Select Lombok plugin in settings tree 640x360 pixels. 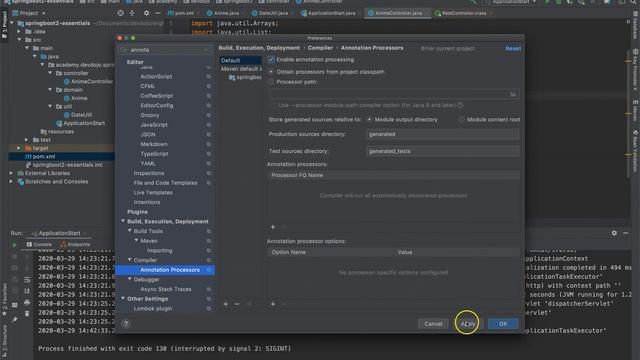pos(153,309)
